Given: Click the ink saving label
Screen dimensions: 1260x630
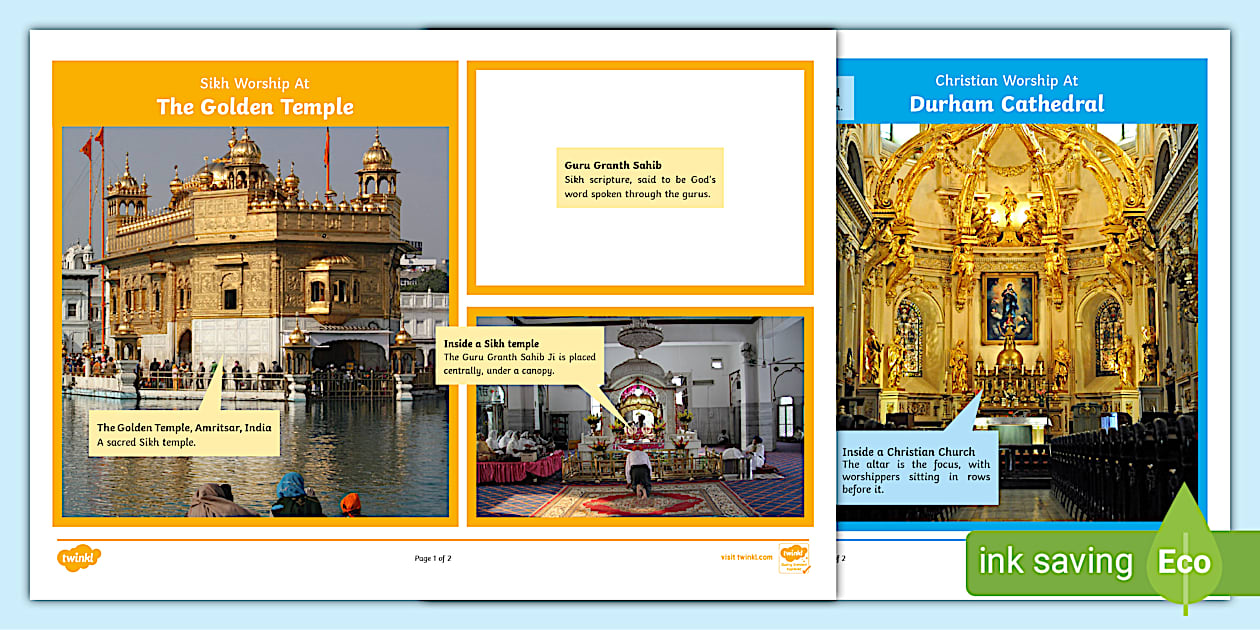Looking at the screenshot, I should (1054, 562).
